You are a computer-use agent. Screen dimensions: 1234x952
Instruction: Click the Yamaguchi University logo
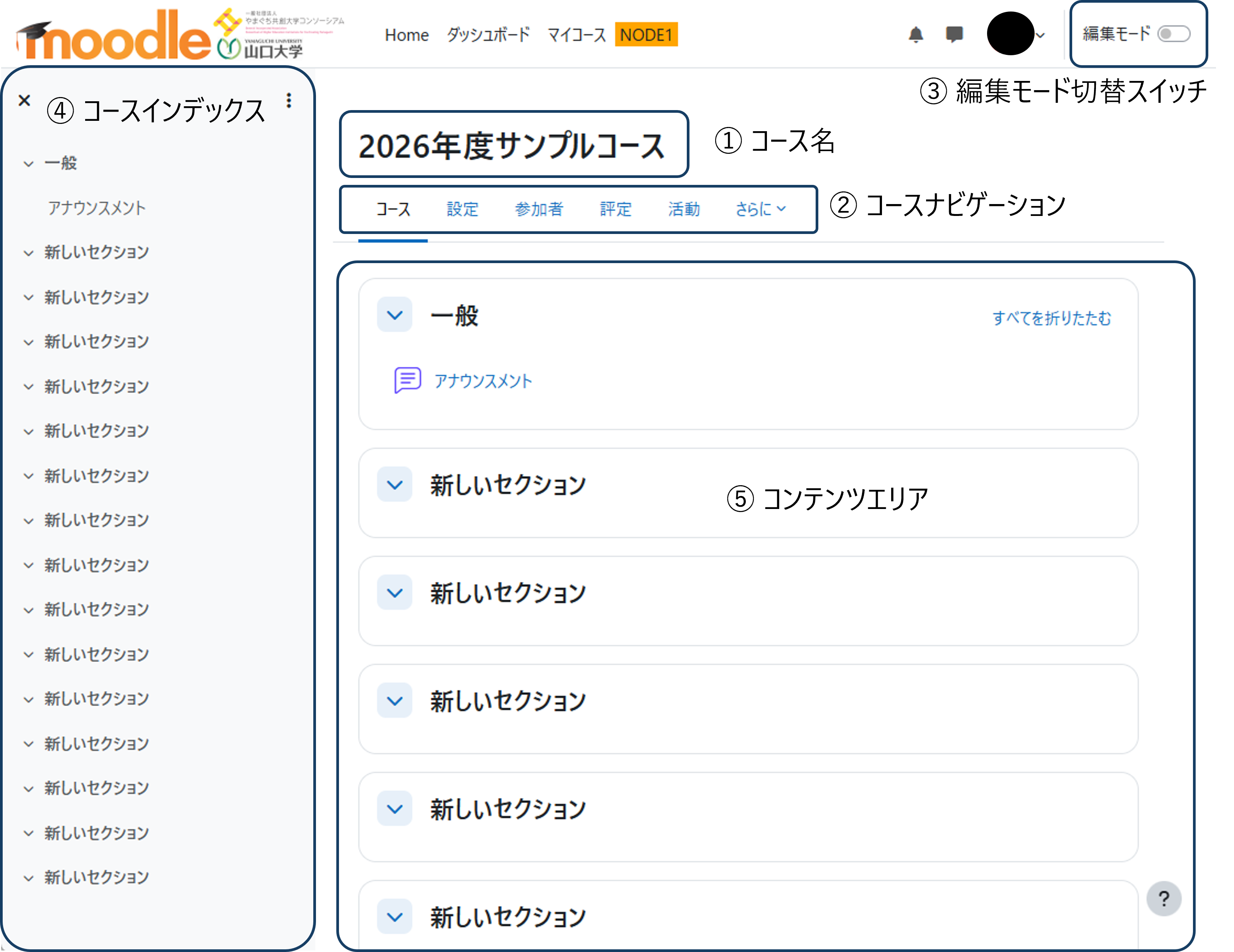coord(260,50)
